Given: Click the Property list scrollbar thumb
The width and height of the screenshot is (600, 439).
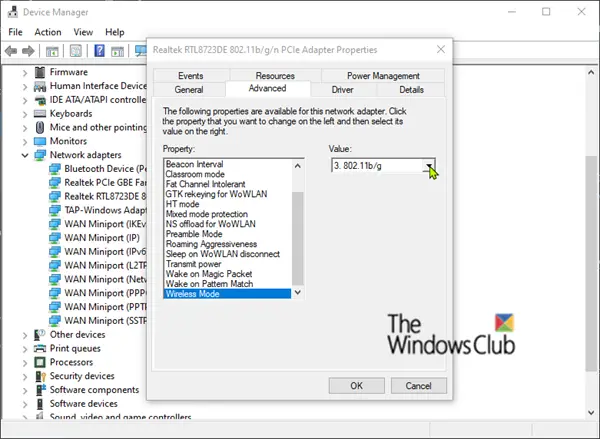Looking at the screenshot, I should [297, 238].
